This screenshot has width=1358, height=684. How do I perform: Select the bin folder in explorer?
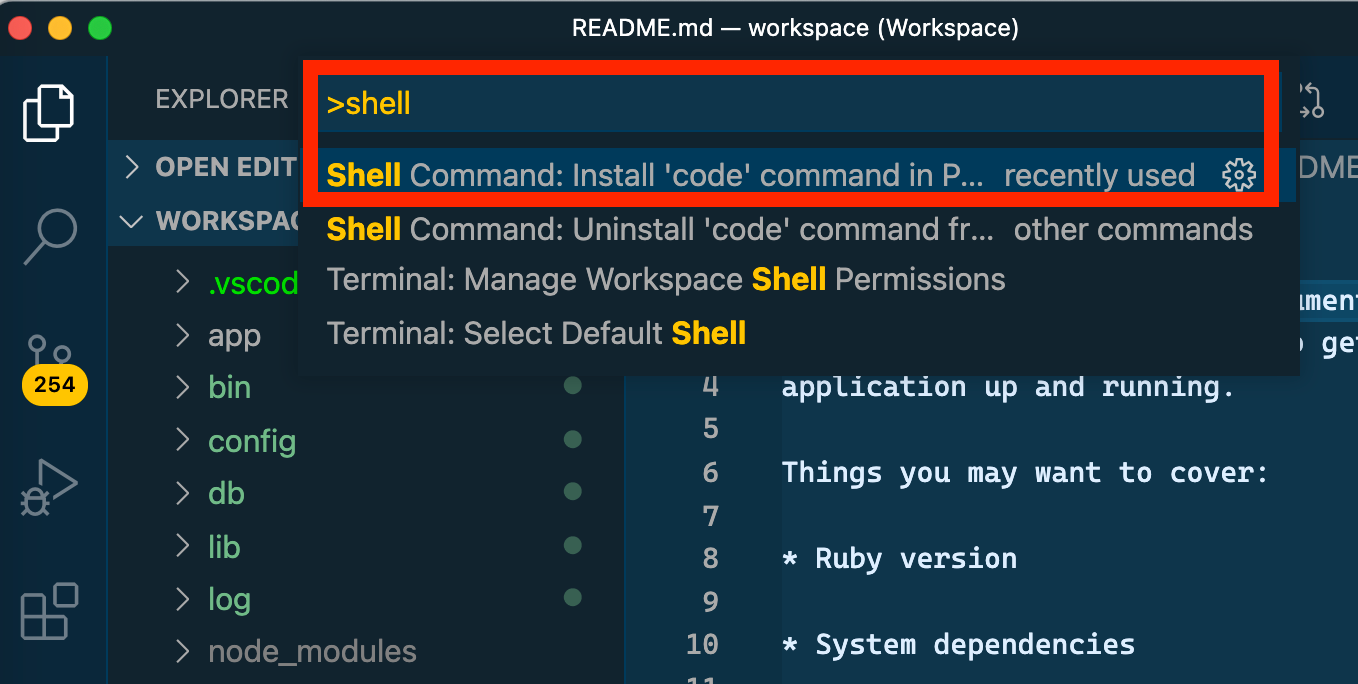click(x=229, y=387)
